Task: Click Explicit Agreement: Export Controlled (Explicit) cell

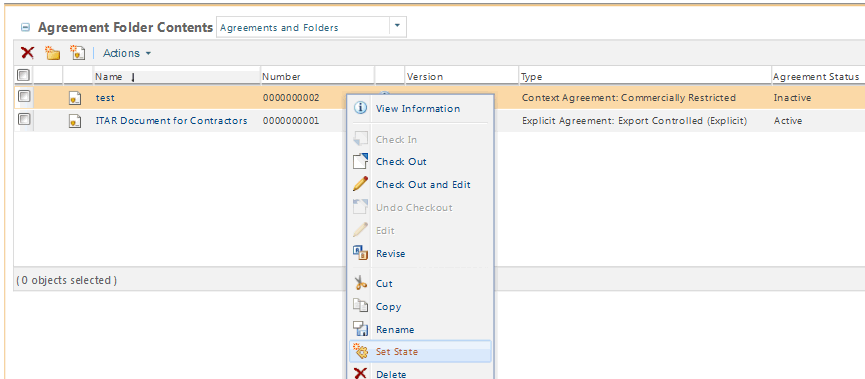Action: point(634,120)
